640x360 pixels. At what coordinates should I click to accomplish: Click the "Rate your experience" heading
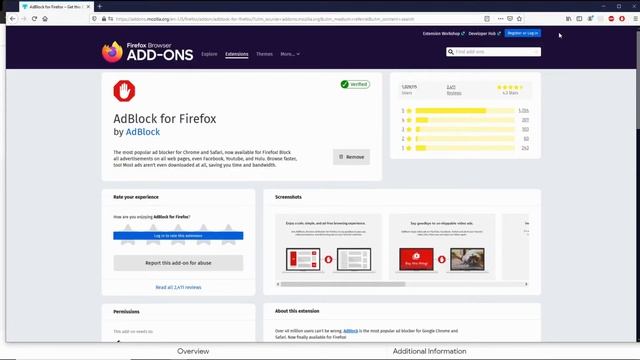pos(136,197)
